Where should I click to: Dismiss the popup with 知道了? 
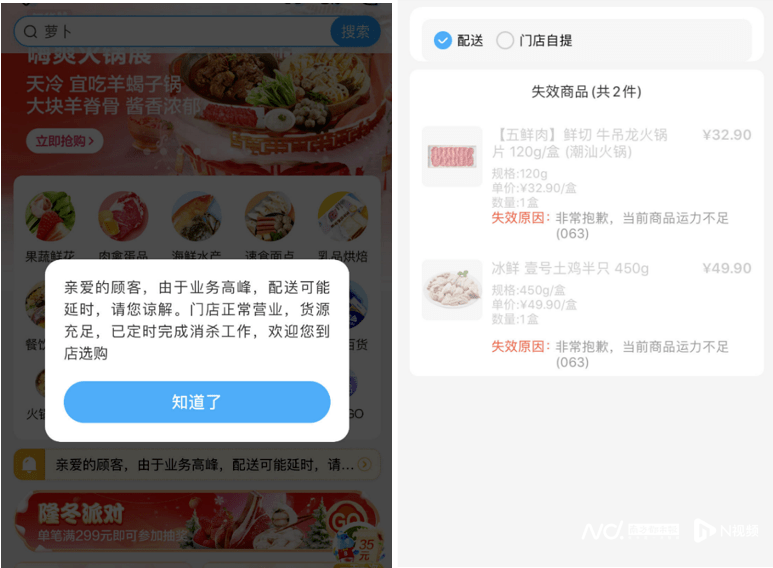pos(197,402)
